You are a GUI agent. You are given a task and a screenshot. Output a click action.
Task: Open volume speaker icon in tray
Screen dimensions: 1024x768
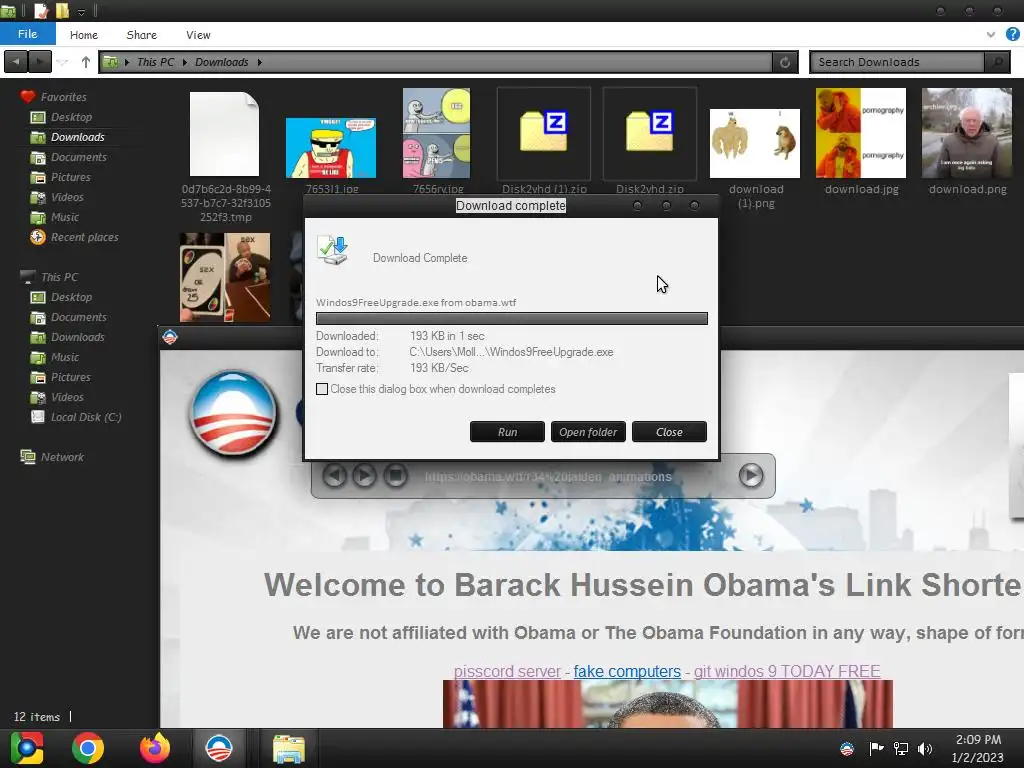click(x=925, y=749)
